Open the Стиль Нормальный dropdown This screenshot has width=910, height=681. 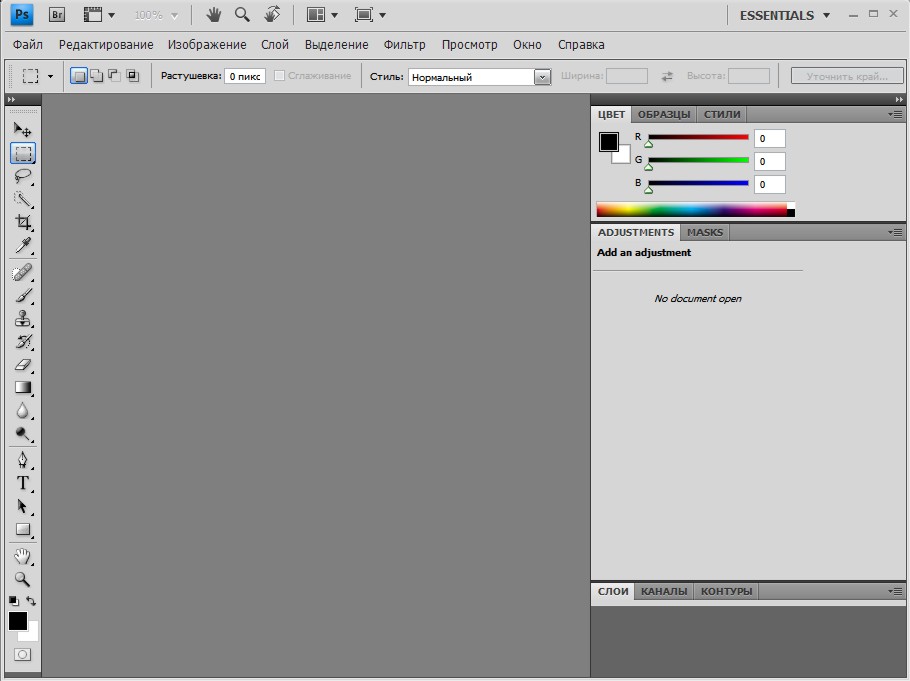pos(479,77)
